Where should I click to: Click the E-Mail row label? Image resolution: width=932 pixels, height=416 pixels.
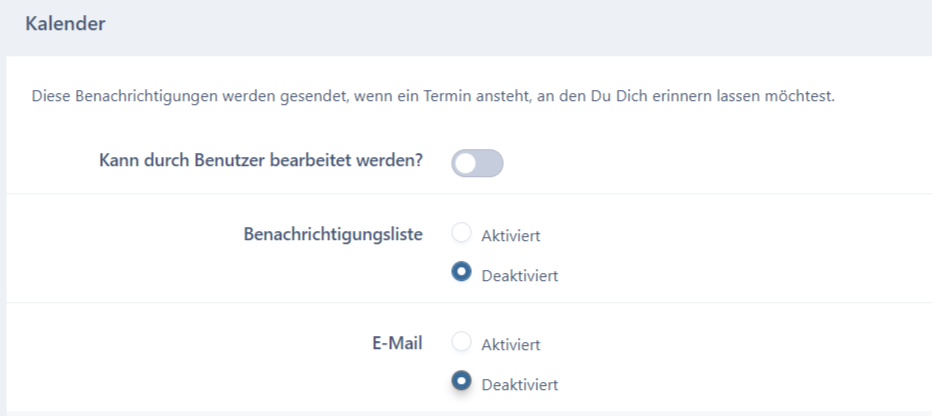394,343
